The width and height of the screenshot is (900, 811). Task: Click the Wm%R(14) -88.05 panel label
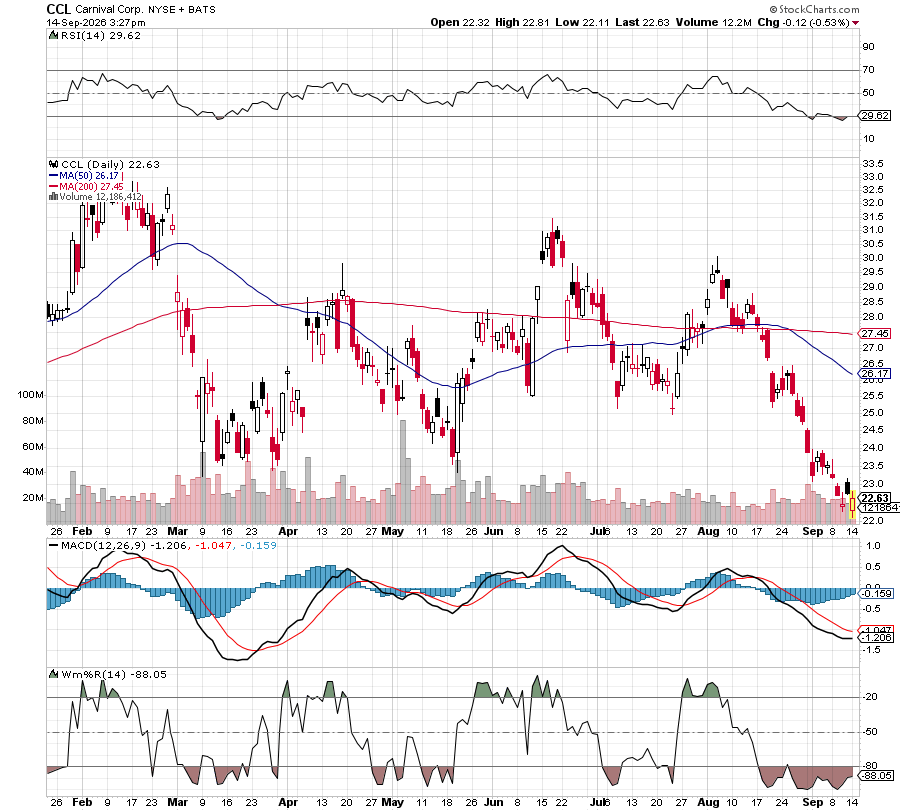[114, 674]
